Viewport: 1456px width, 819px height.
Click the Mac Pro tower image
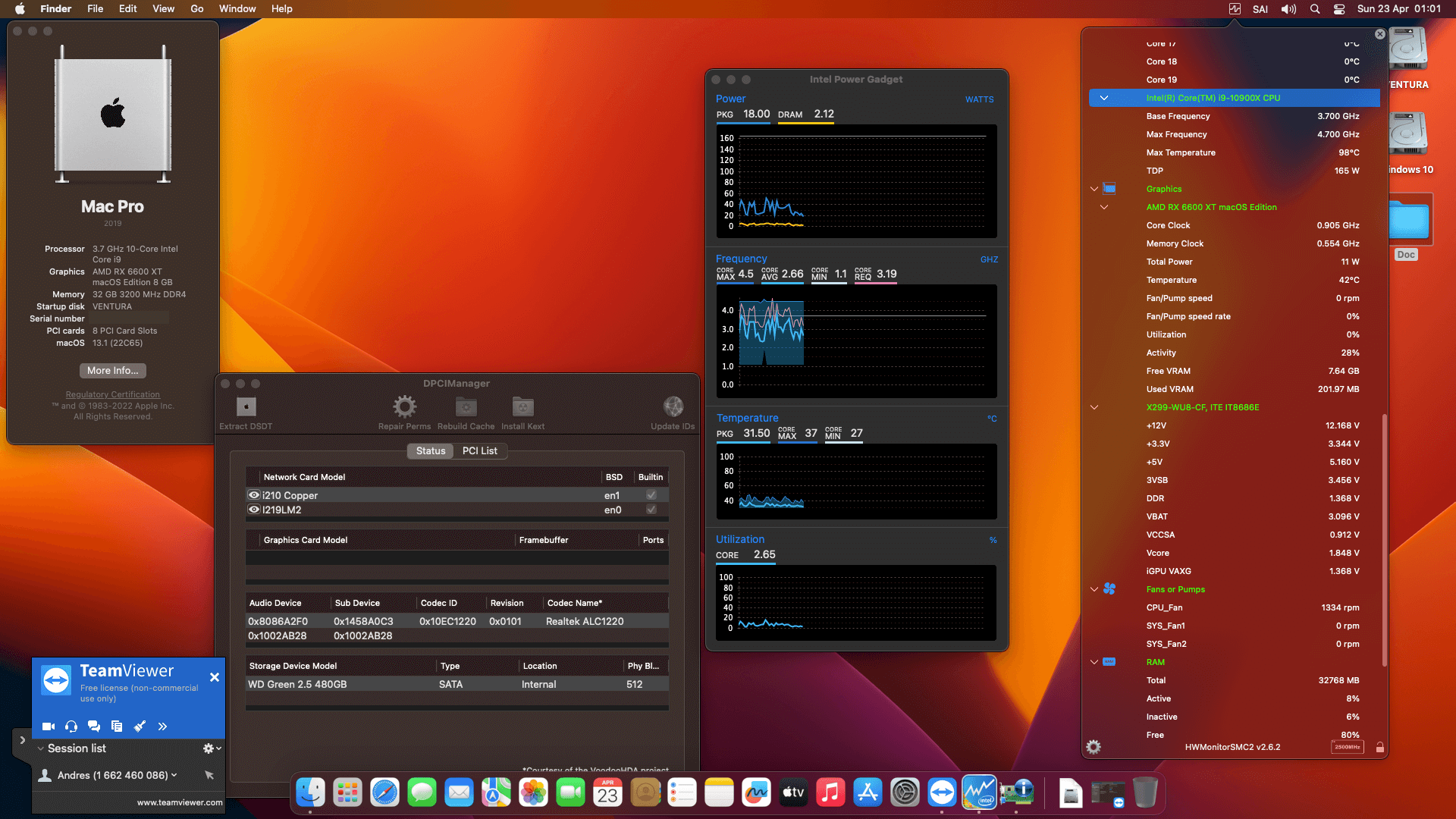[x=113, y=114]
